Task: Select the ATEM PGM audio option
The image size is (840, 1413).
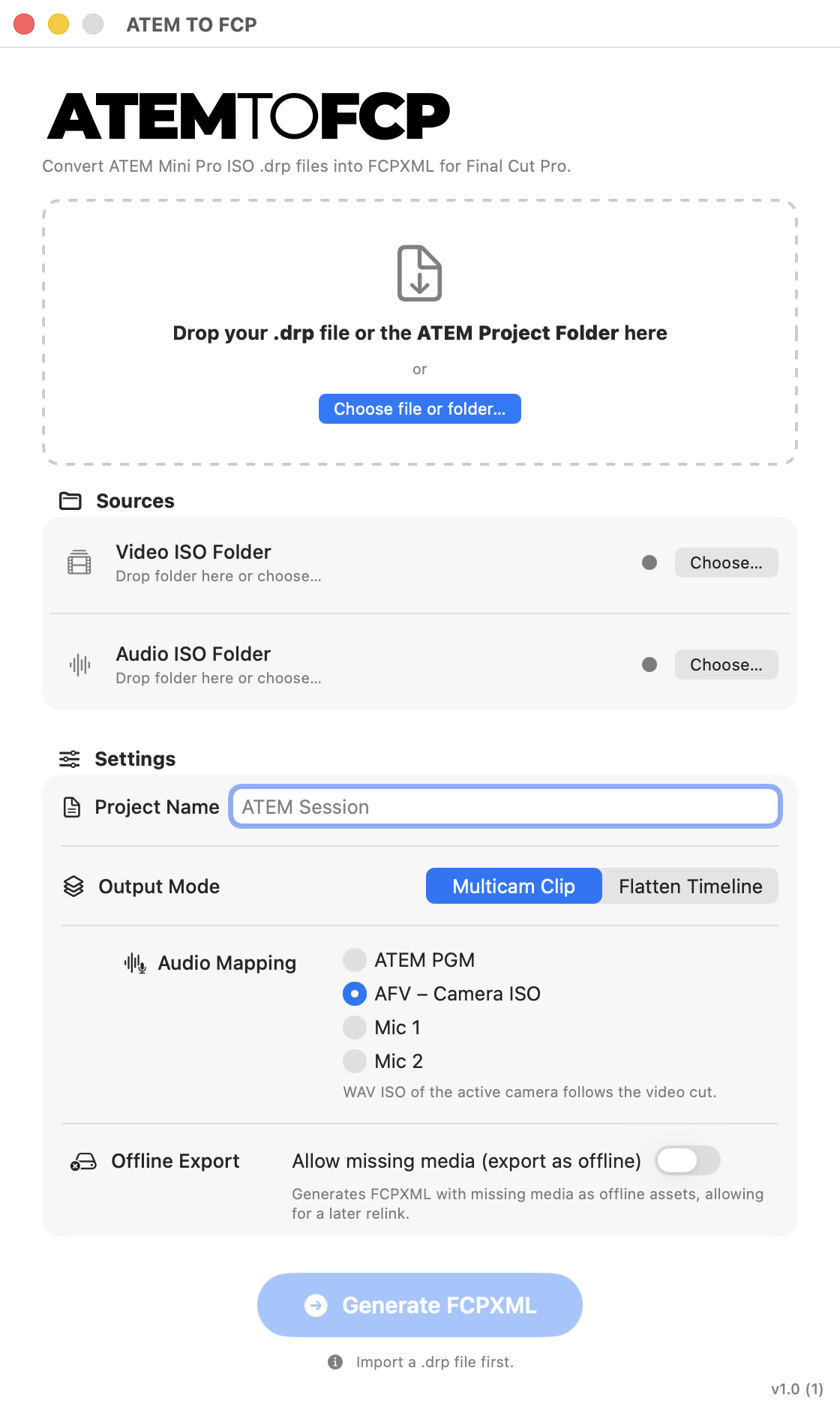Action: coord(355,960)
